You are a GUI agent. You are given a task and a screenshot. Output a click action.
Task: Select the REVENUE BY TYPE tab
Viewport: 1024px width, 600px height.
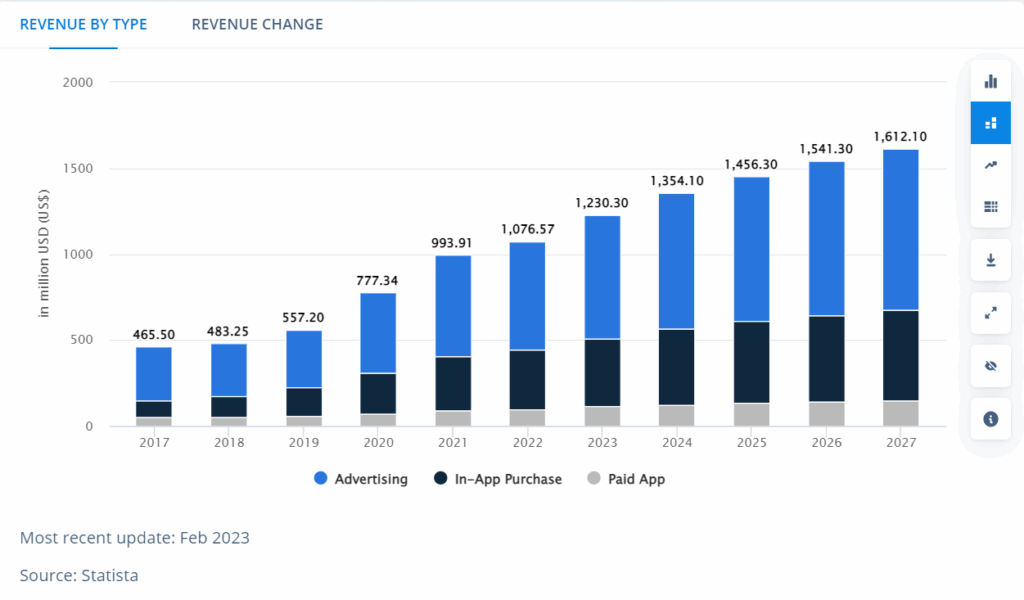(x=83, y=23)
